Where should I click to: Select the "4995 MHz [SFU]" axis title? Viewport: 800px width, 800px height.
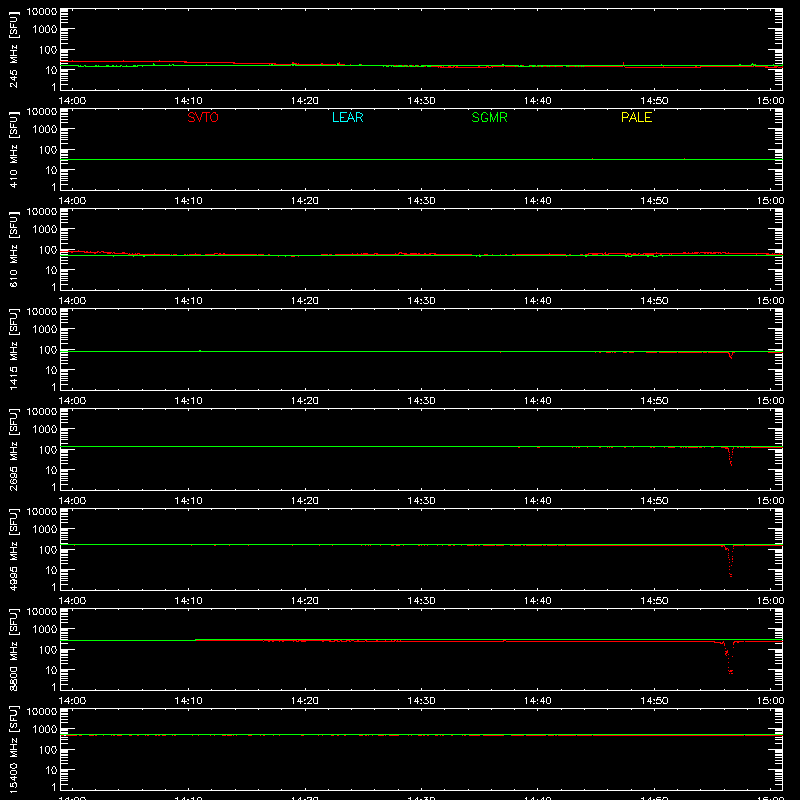[14, 549]
